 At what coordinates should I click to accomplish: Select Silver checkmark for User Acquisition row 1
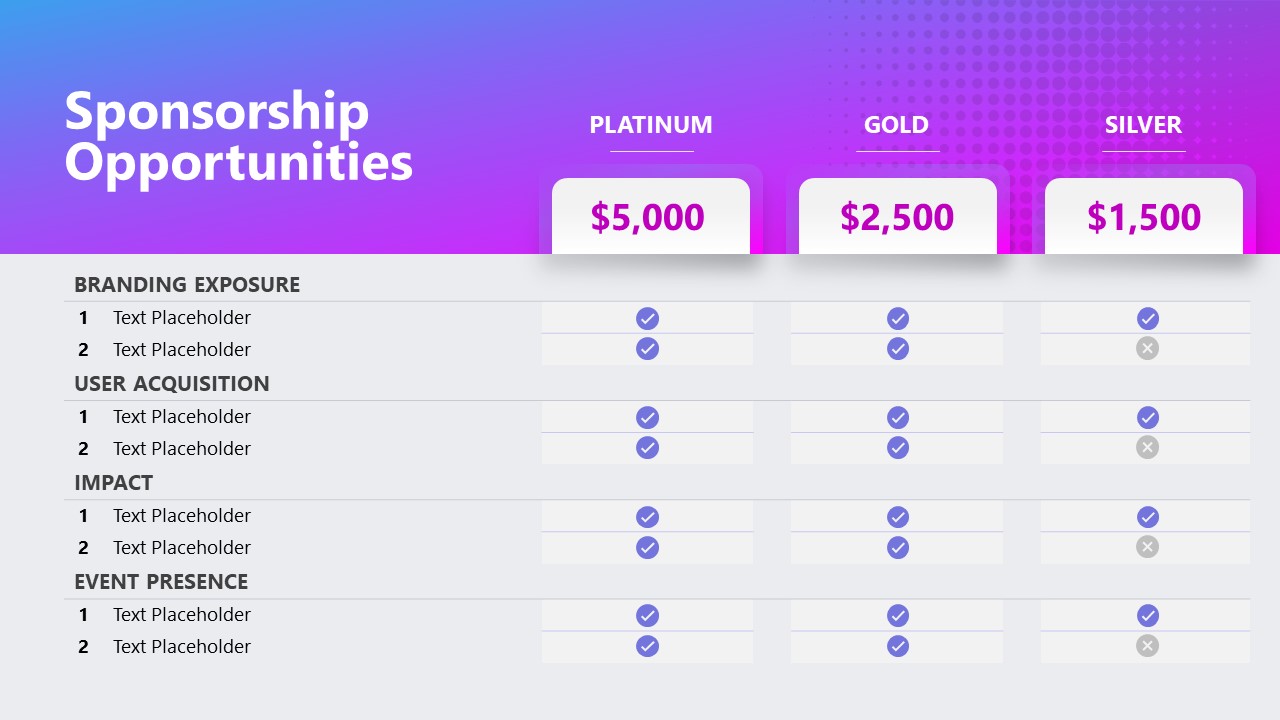pos(1148,417)
